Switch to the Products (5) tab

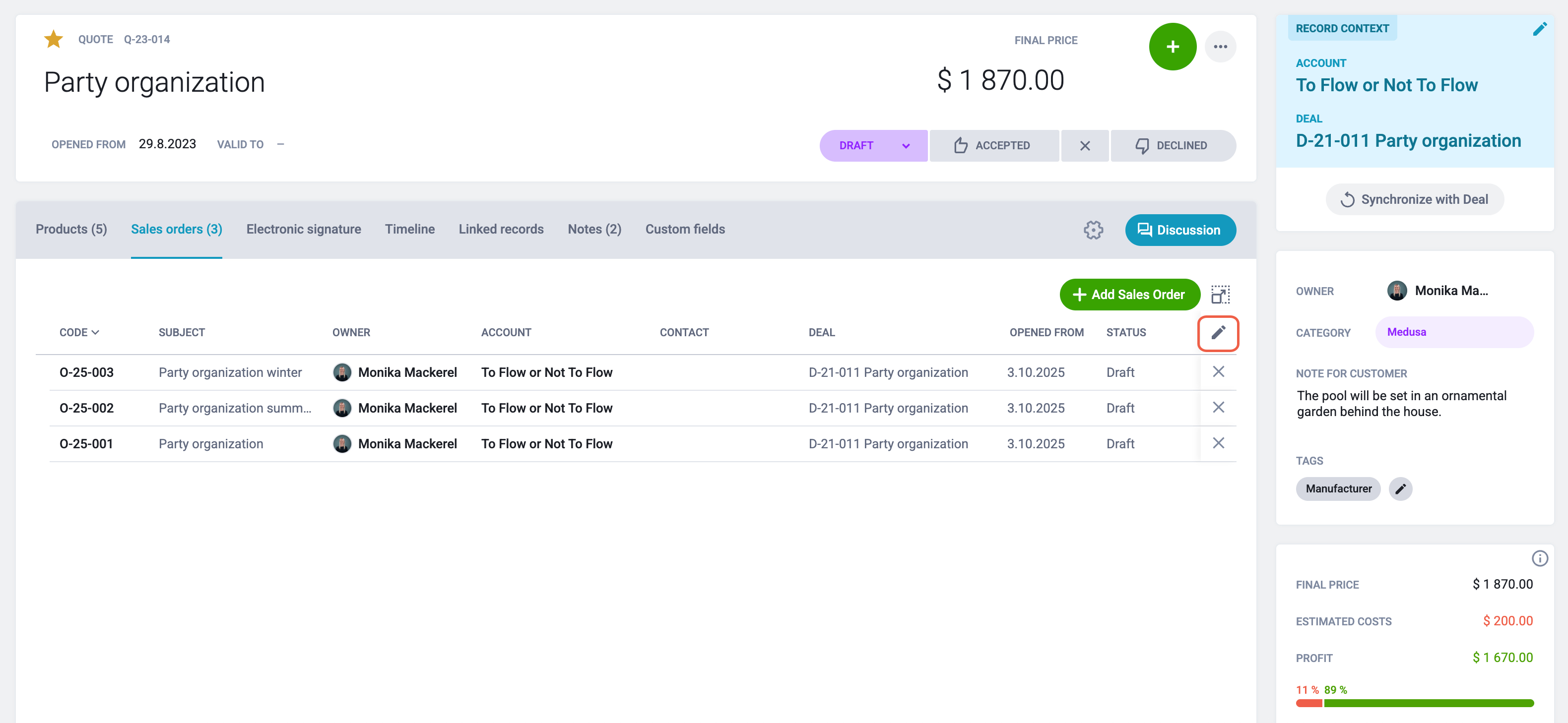71,229
